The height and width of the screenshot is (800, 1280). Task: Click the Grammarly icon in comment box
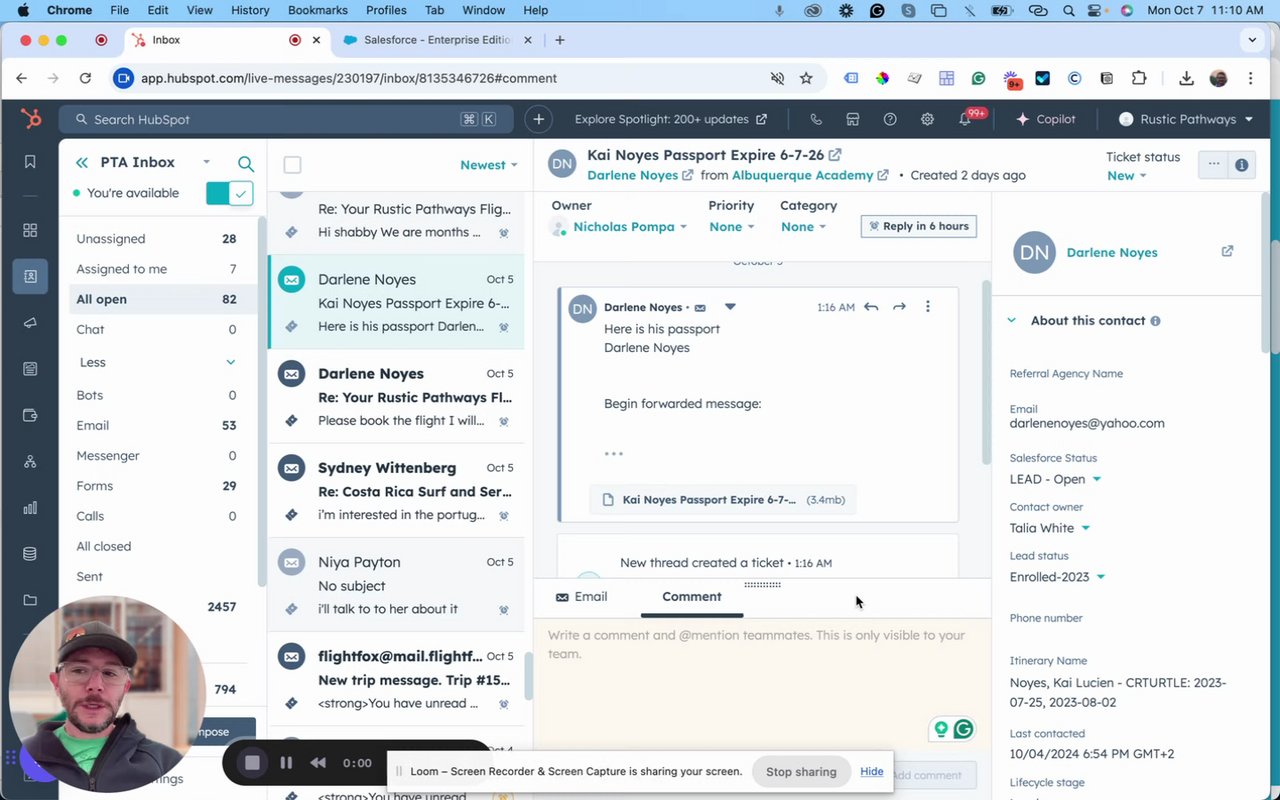[964, 729]
